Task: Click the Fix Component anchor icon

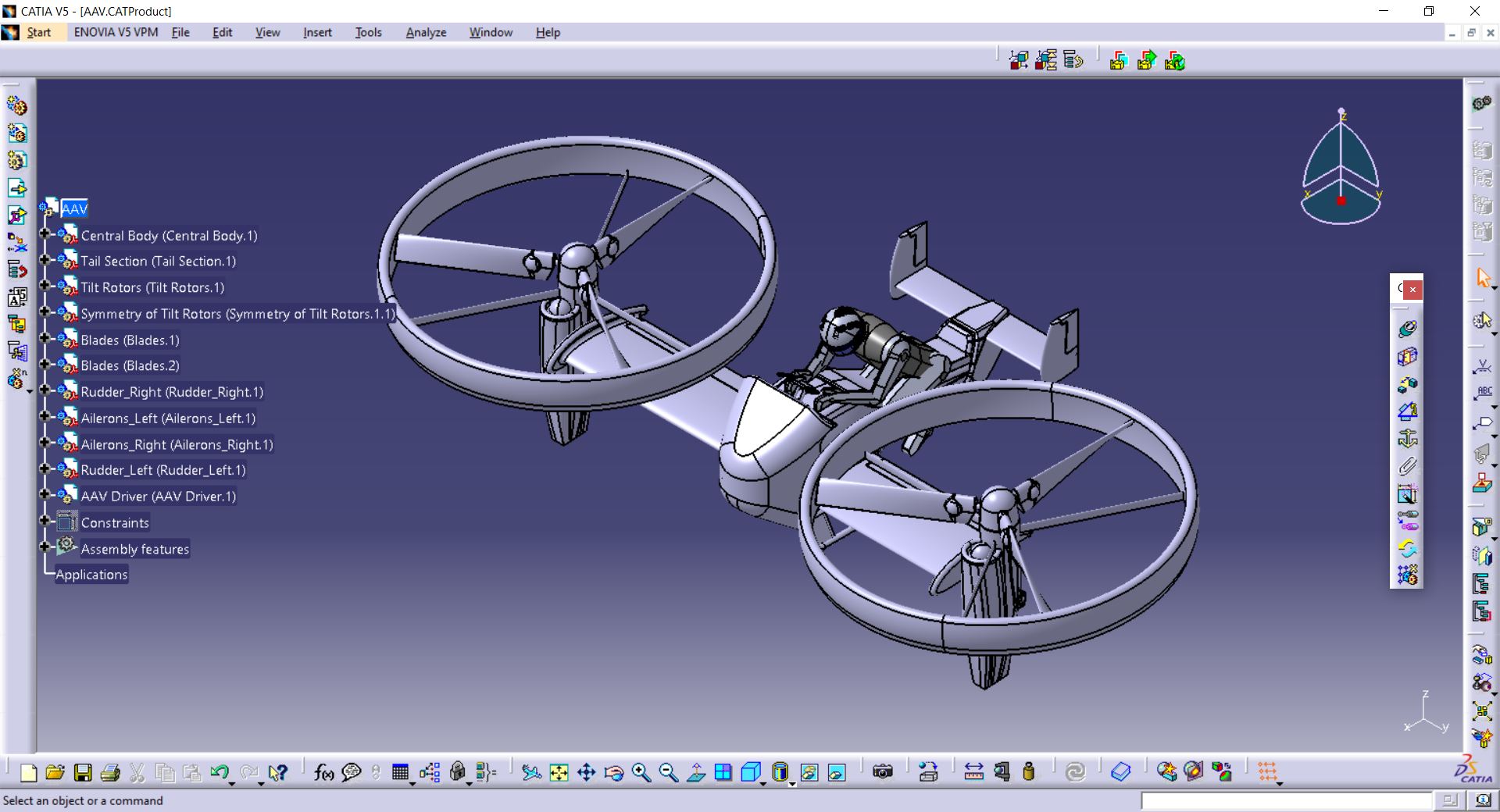Action: [1407, 439]
